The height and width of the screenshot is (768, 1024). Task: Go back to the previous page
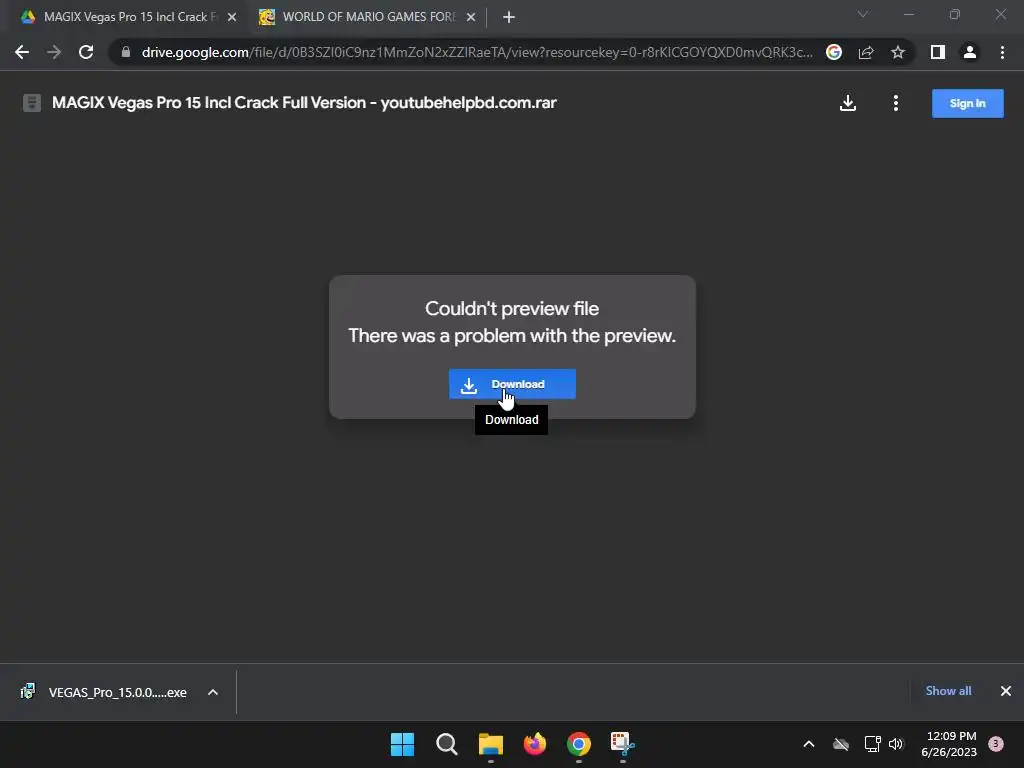click(22, 52)
